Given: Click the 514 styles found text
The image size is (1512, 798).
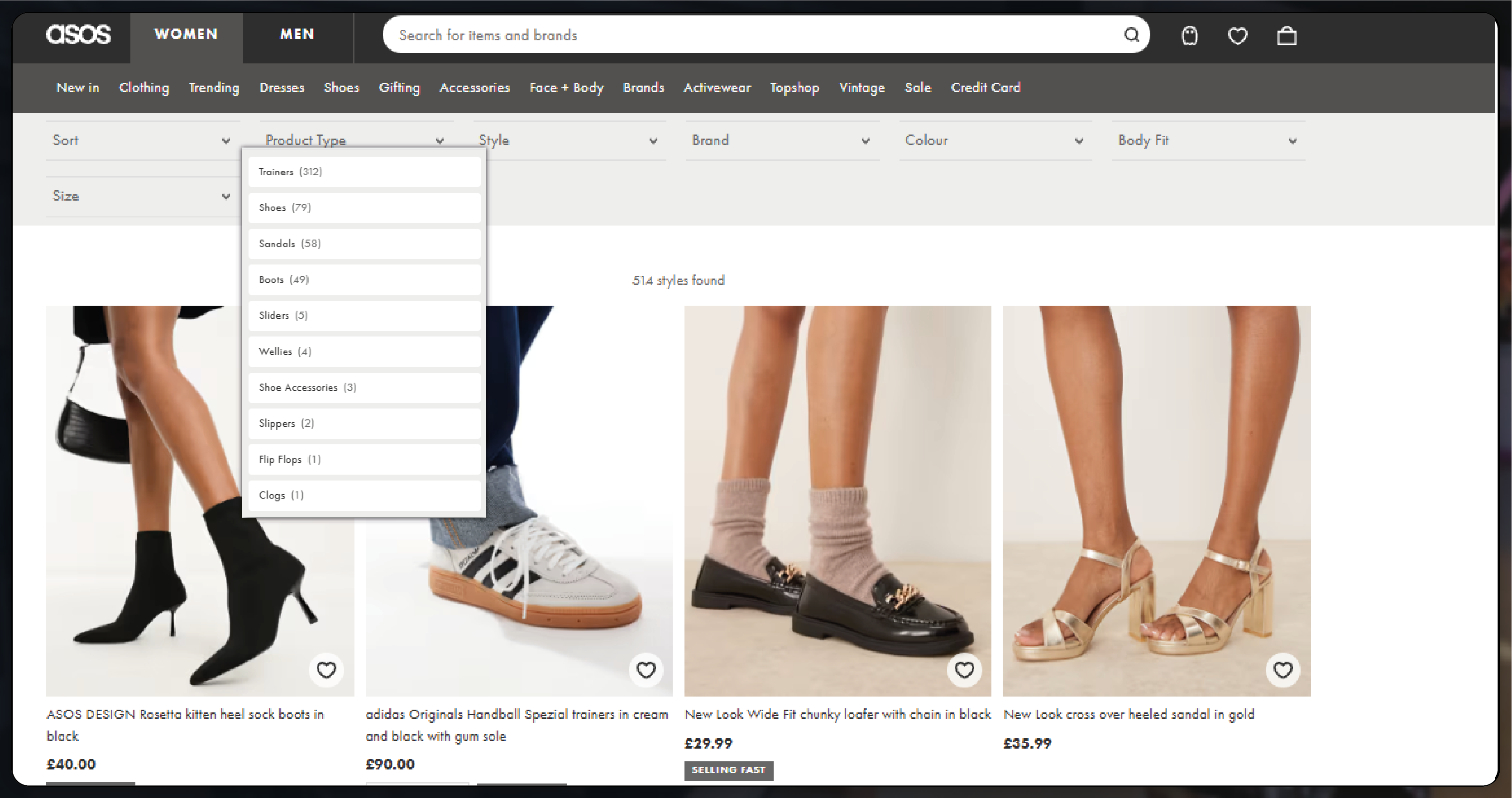Looking at the screenshot, I should [x=679, y=280].
